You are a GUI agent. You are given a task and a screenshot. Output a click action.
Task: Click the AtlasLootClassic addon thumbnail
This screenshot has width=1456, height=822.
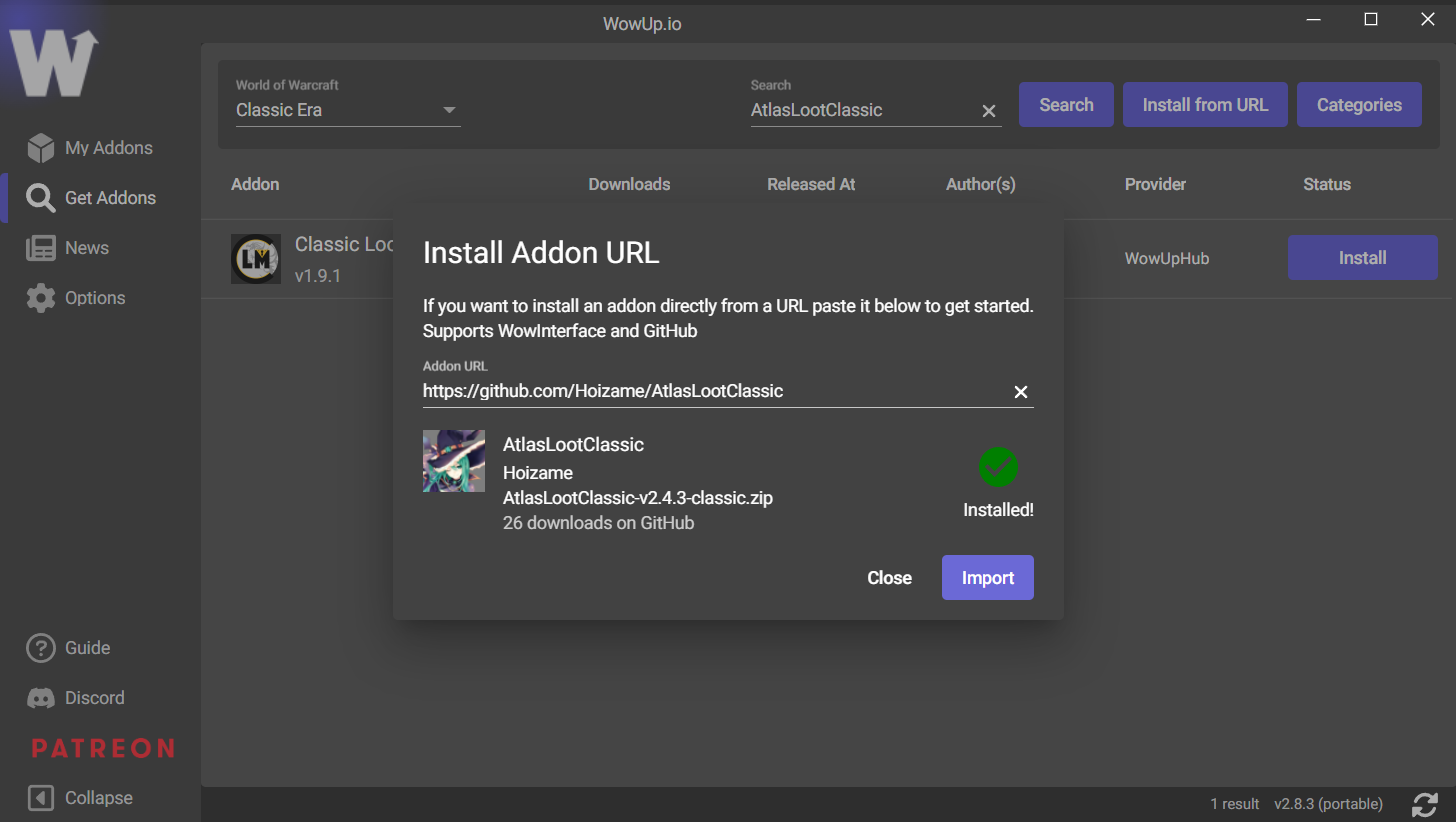tap(453, 460)
